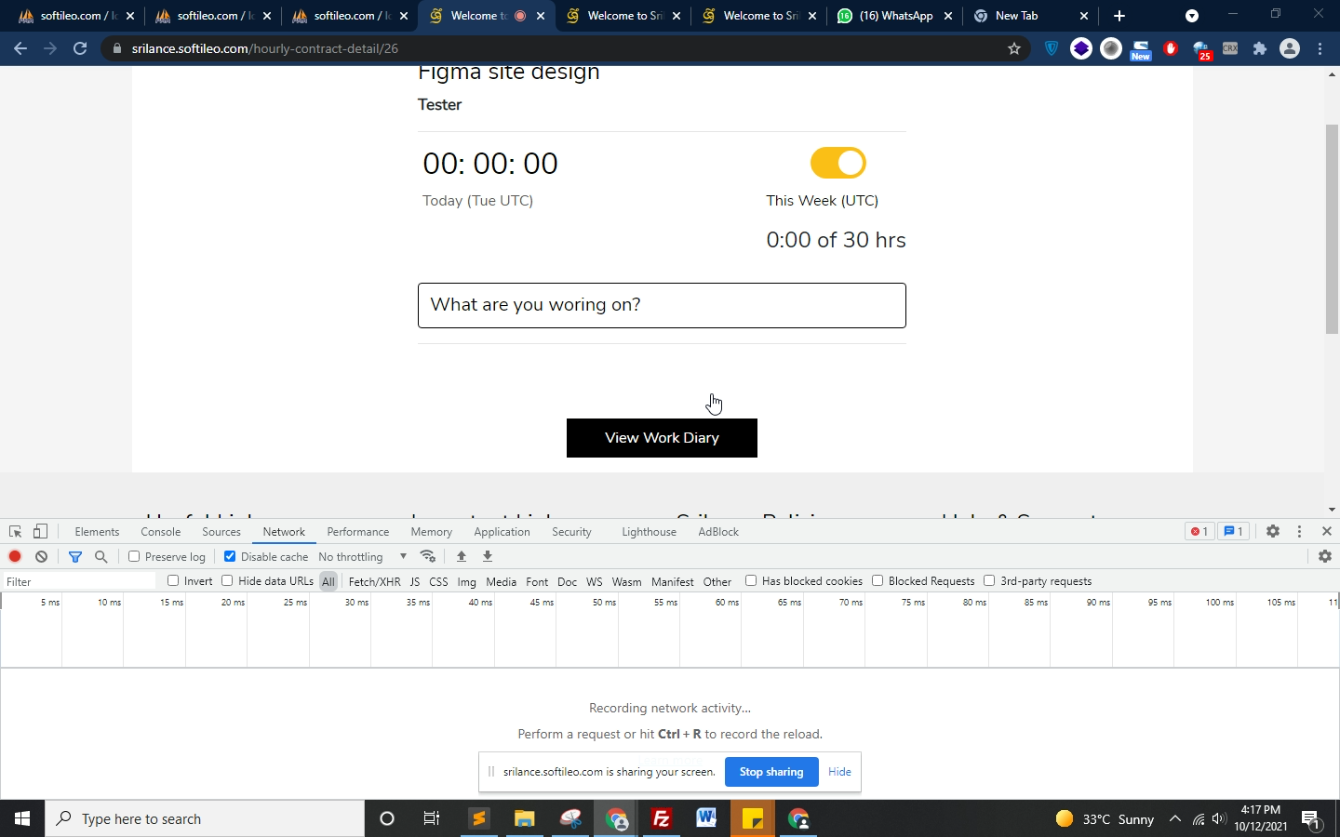1340x837 pixels.
Task: Open DevTools three-dot customize menu
Action: (x=1299, y=532)
